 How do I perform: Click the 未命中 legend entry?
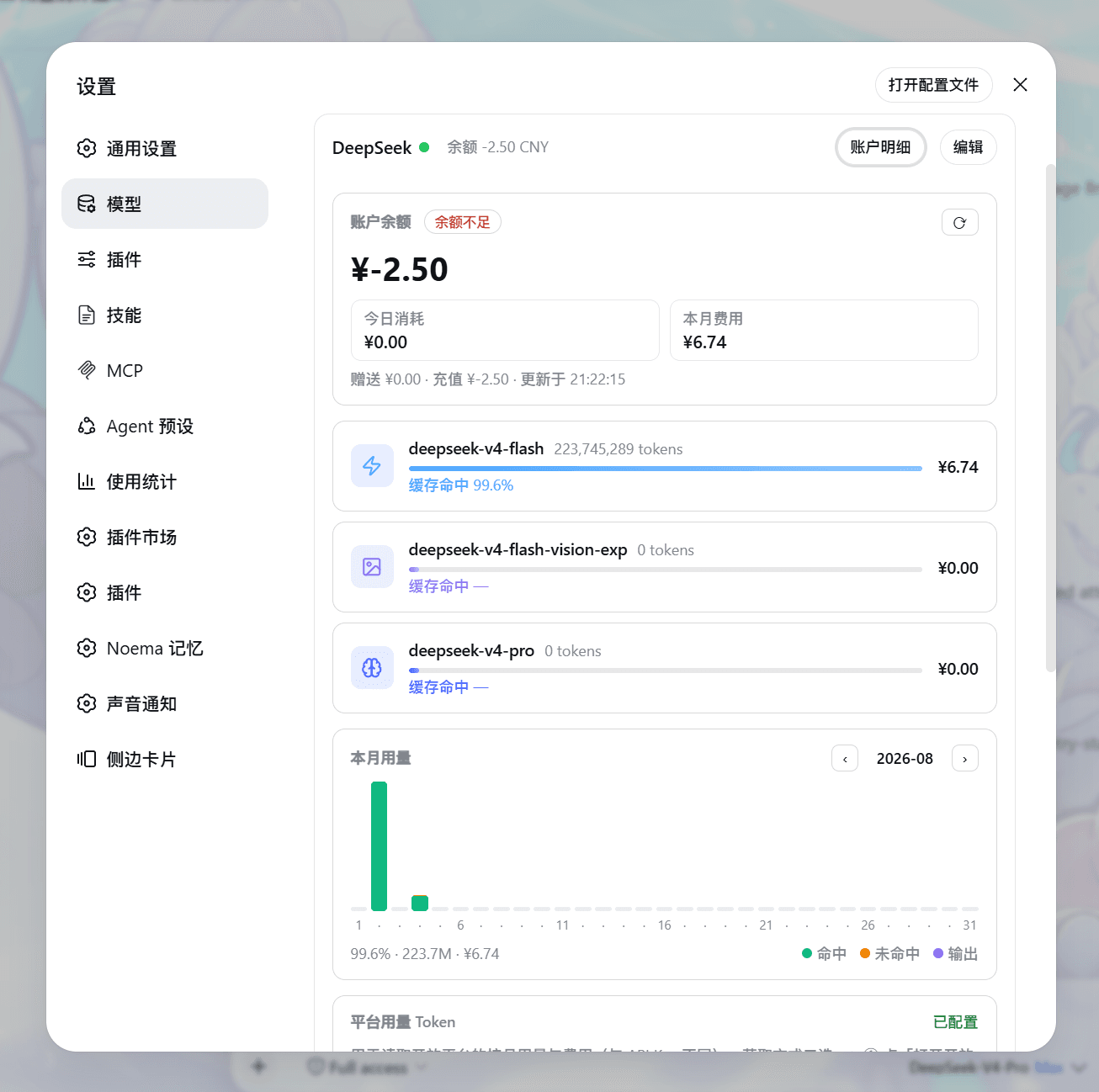(x=889, y=954)
